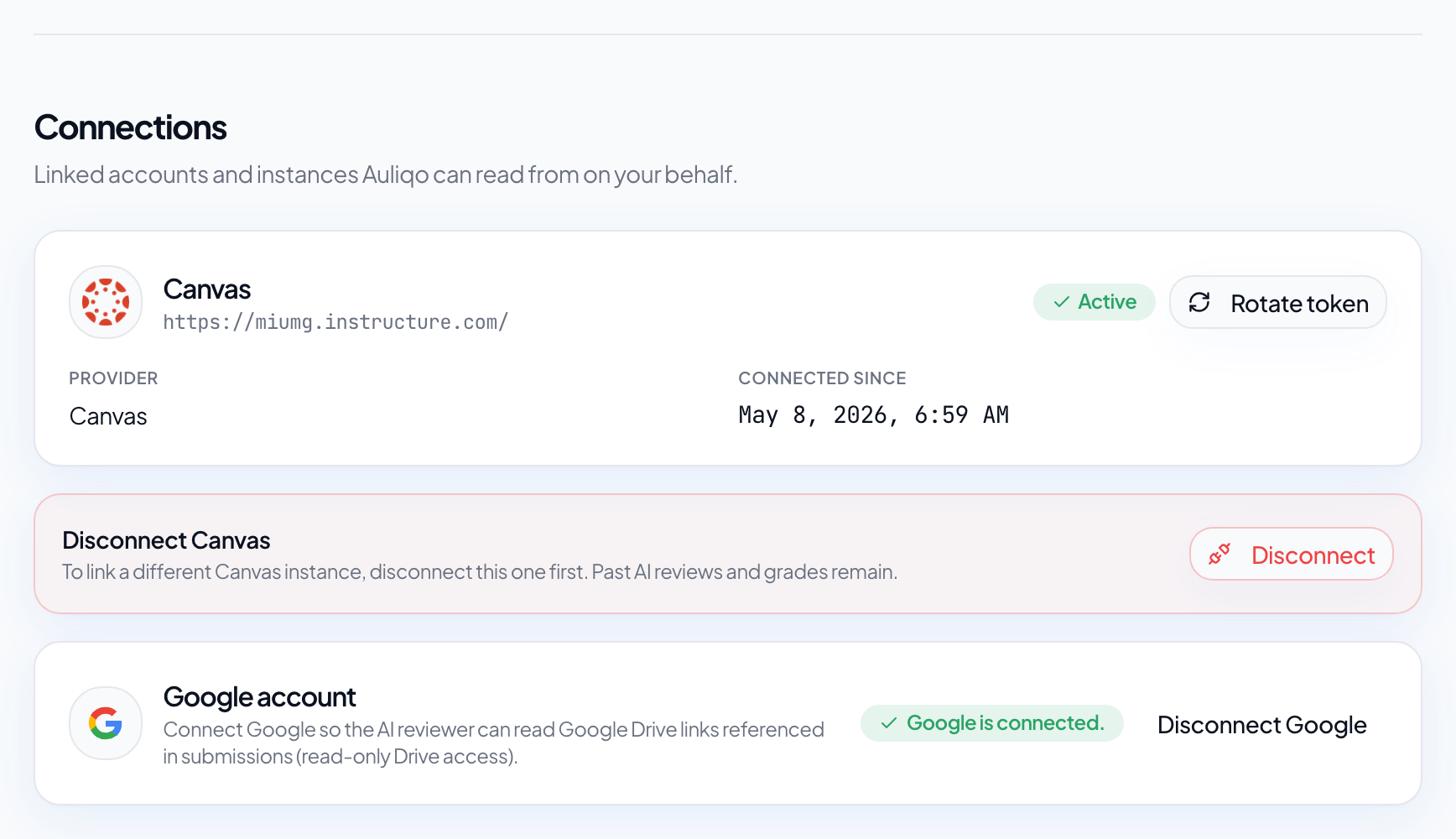
Task: Click the 'Linked accounts and instances' subtitle
Action: click(386, 175)
